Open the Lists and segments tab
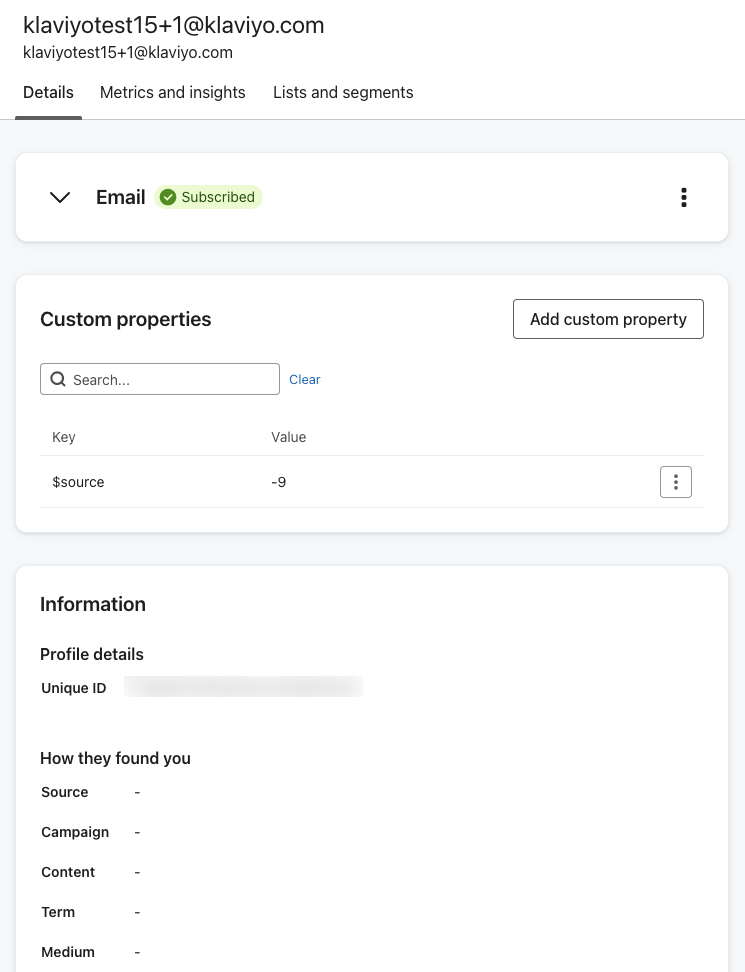Image resolution: width=745 pixels, height=972 pixels. click(343, 92)
